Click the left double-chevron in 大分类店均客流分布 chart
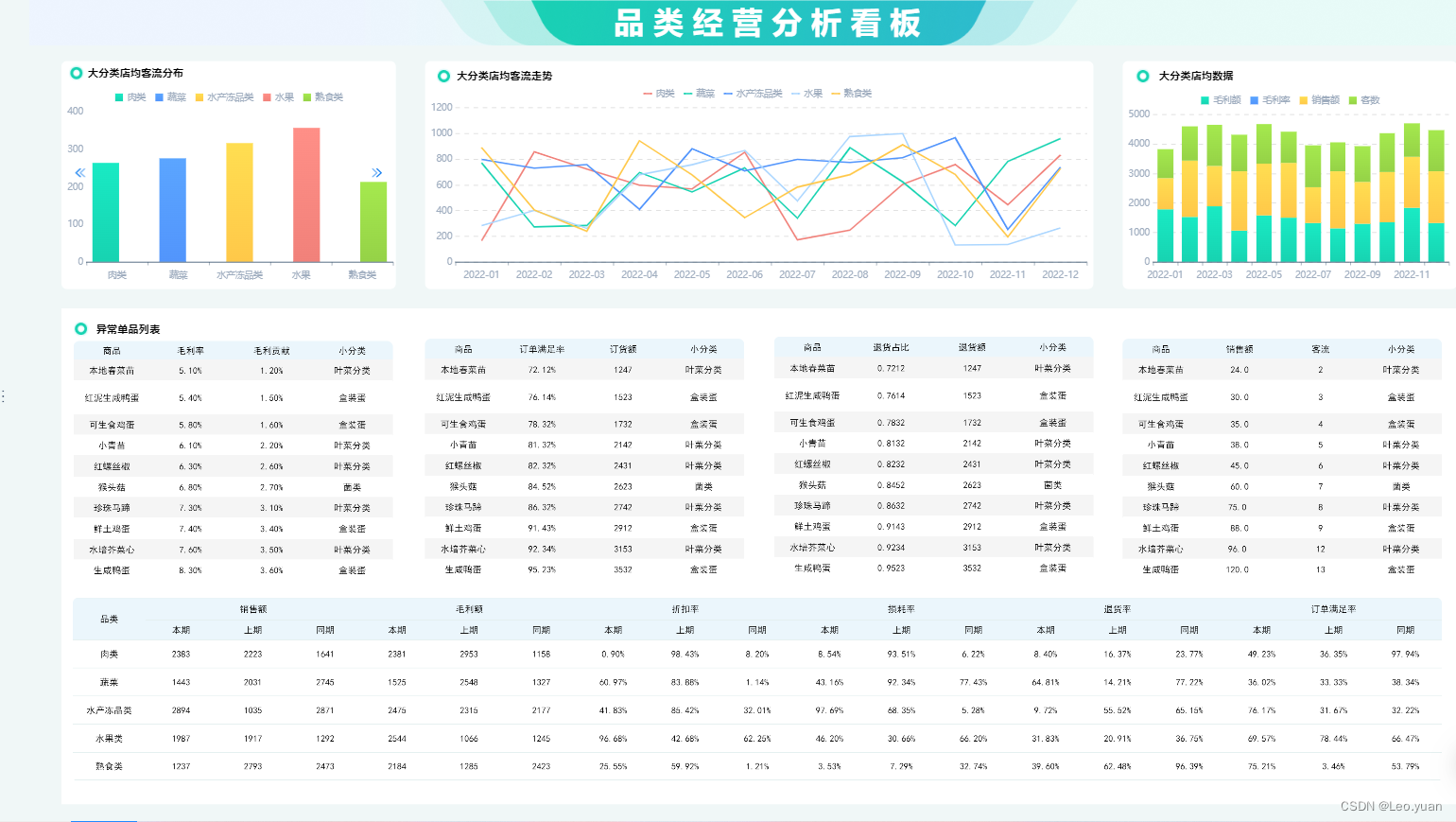Image resolution: width=1456 pixels, height=822 pixels. coord(80,172)
